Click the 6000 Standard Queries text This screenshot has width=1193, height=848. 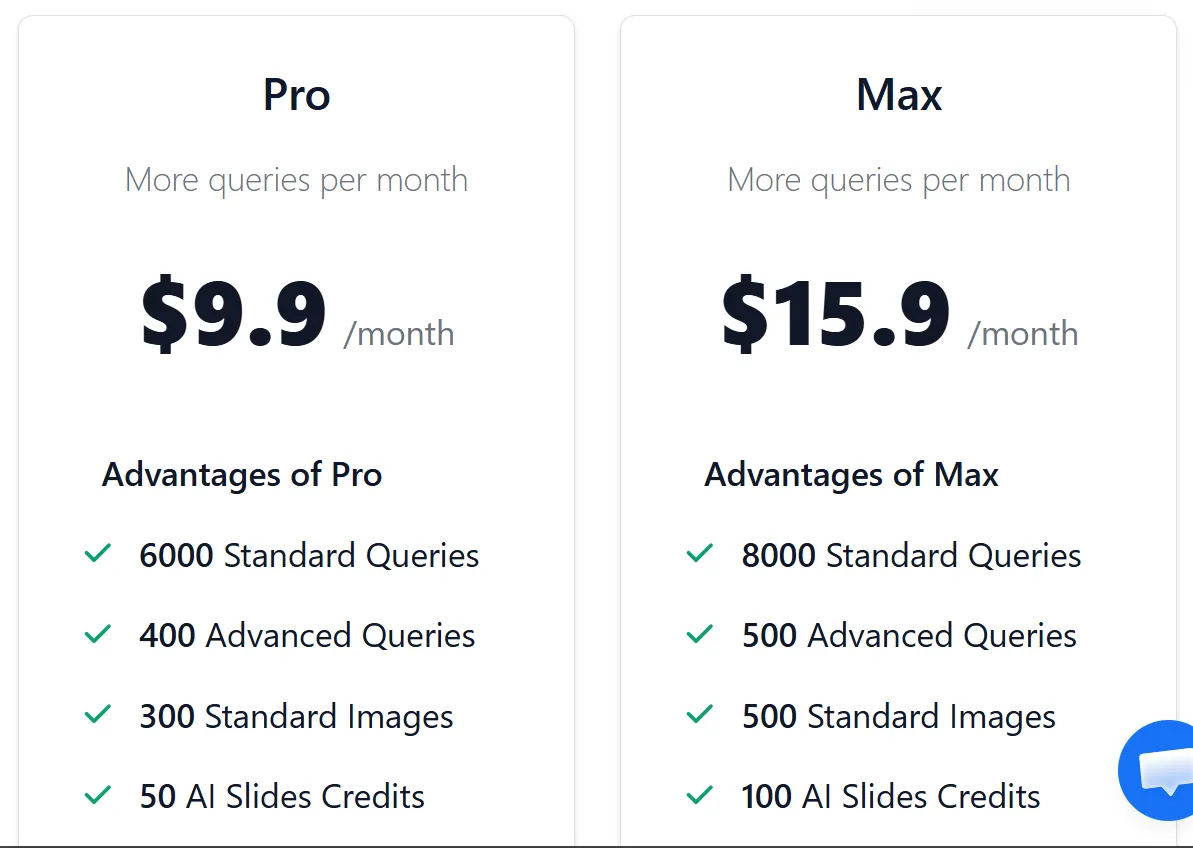309,555
